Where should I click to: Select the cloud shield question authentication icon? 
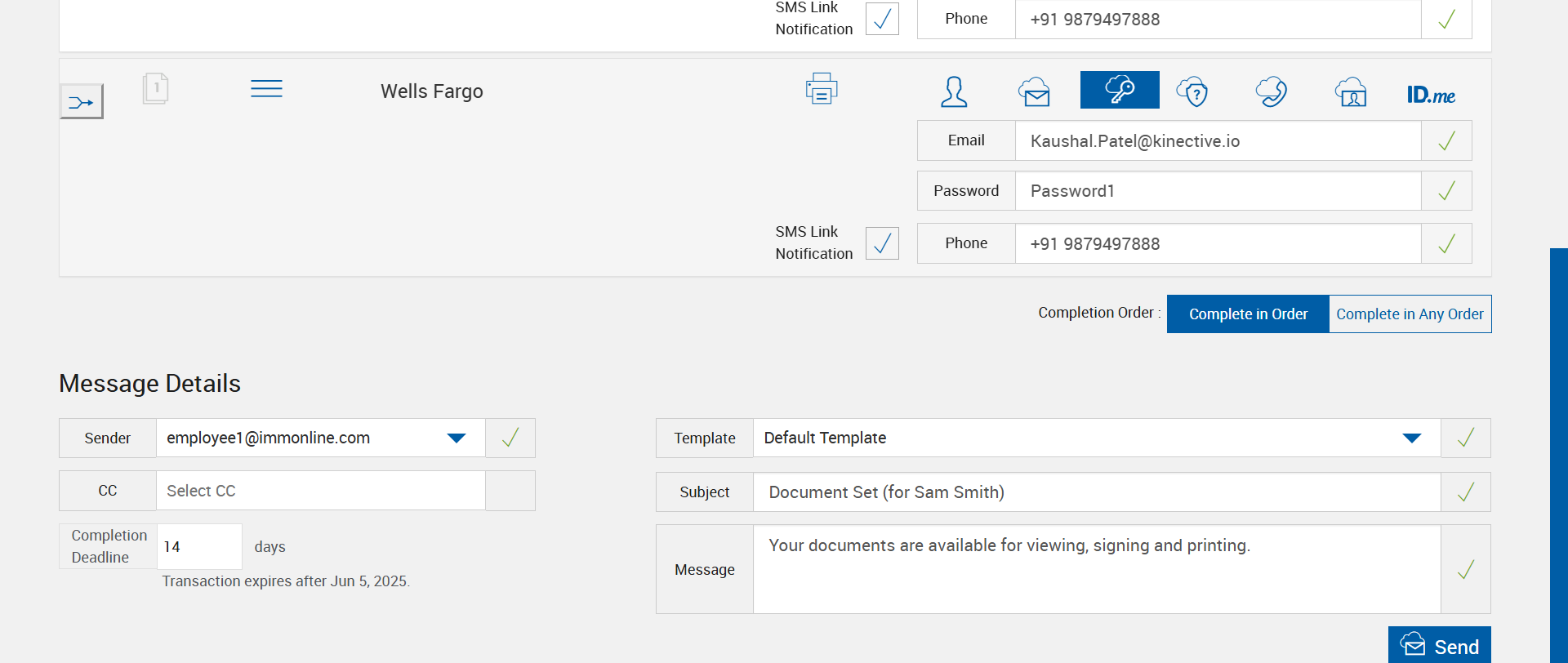coord(1192,91)
